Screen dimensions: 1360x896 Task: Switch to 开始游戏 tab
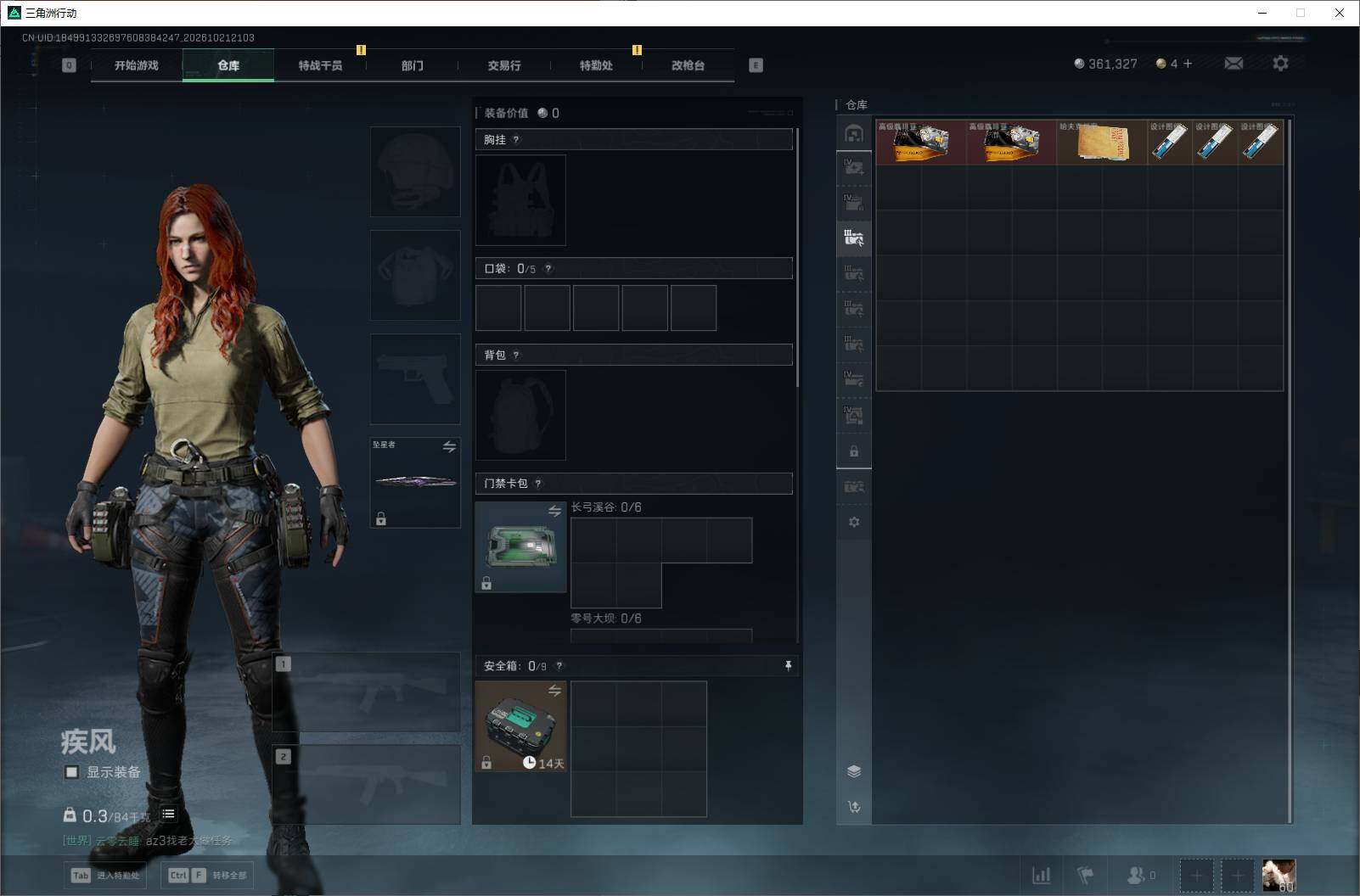137,65
